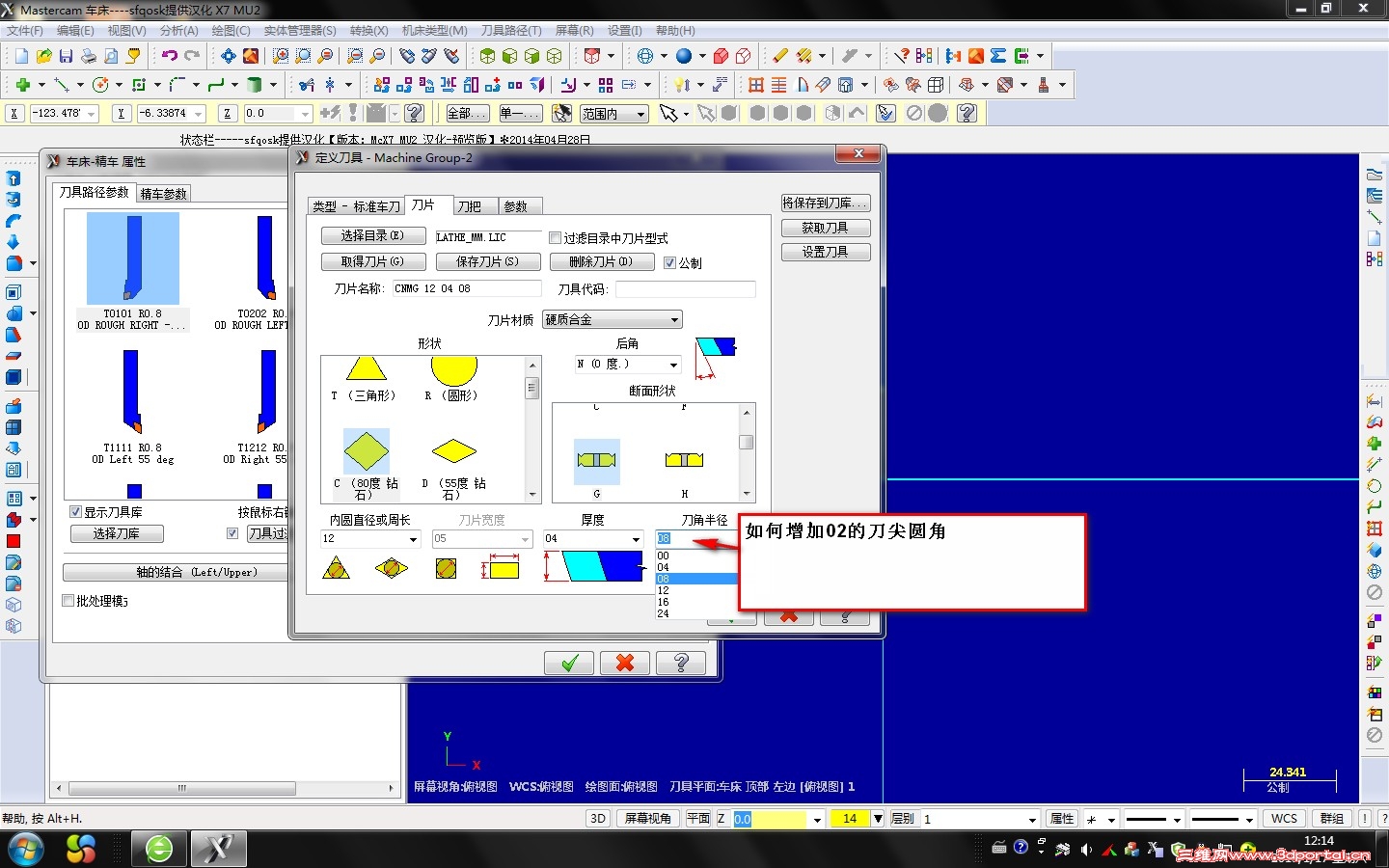1389x868 pixels.
Task: Choose the T triangle insert shape
Action: click(x=365, y=379)
